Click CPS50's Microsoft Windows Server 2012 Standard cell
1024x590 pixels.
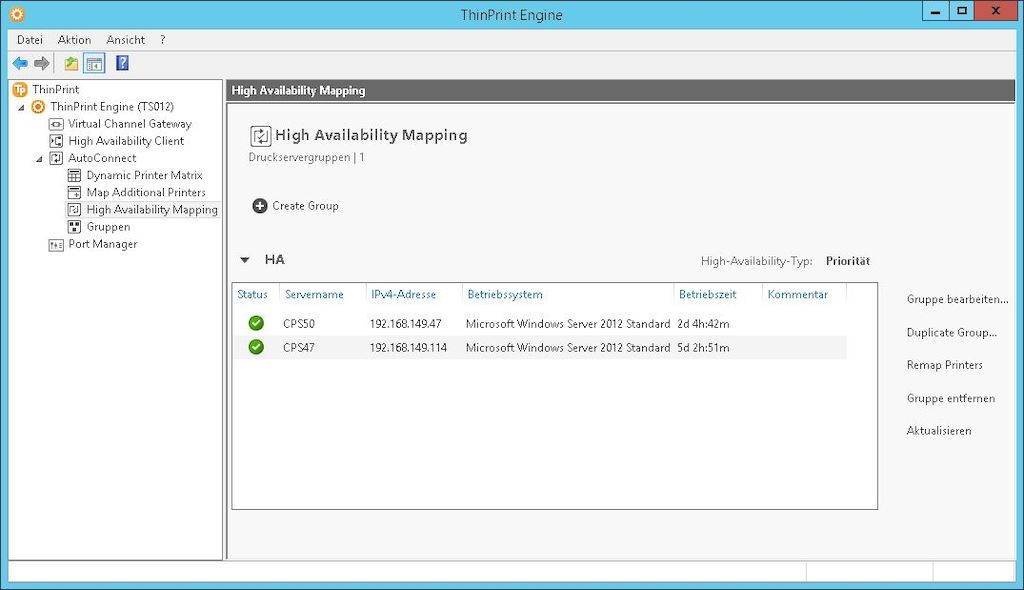[x=568, y=323]
